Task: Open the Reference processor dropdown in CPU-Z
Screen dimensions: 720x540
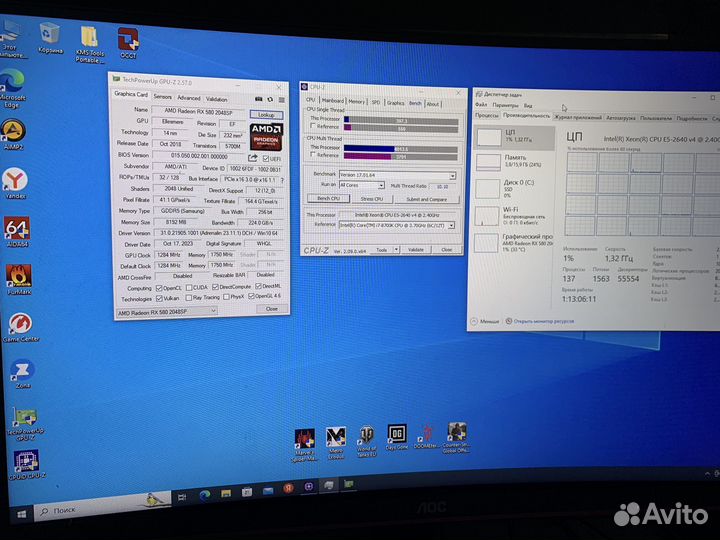Action: (x=397, y=225)
